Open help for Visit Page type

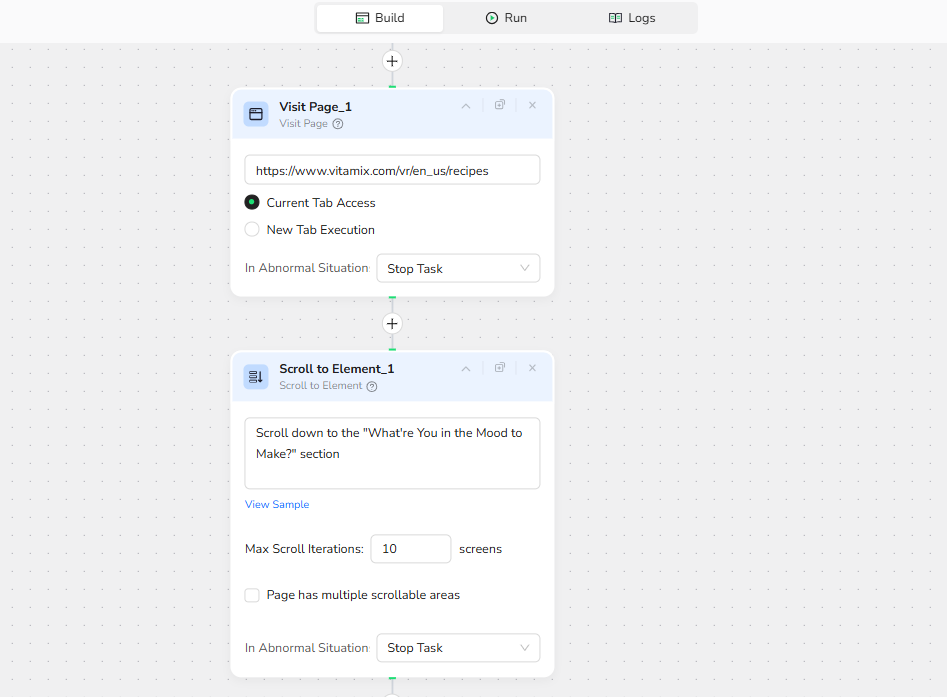(x=338, y=124)
